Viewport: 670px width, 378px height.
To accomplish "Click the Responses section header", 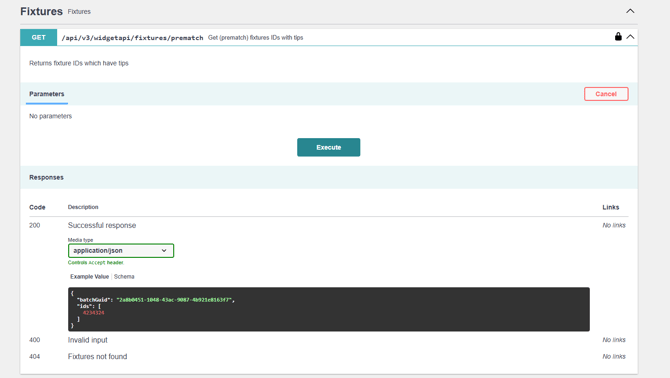I will (x=46, y=177).
